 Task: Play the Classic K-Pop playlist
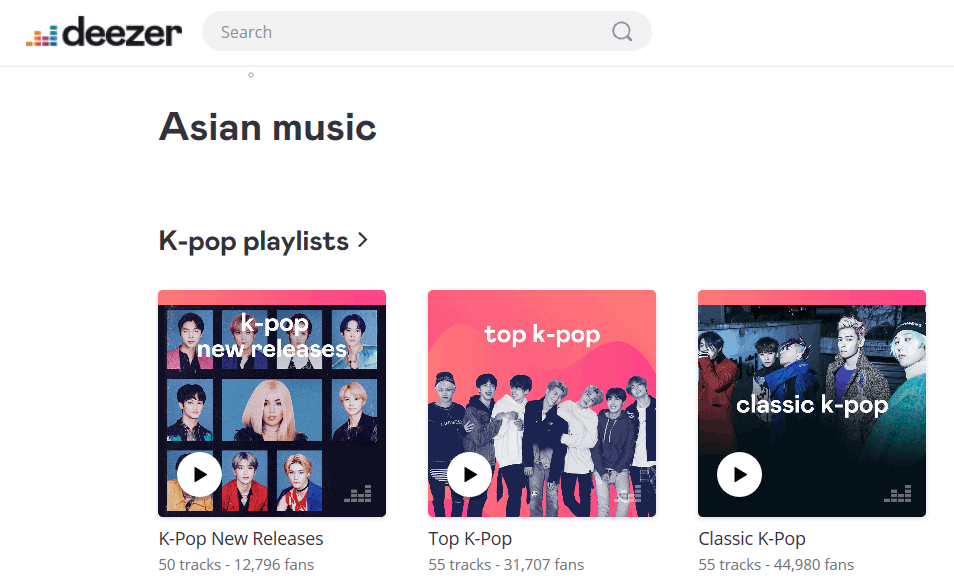point(739,474)
